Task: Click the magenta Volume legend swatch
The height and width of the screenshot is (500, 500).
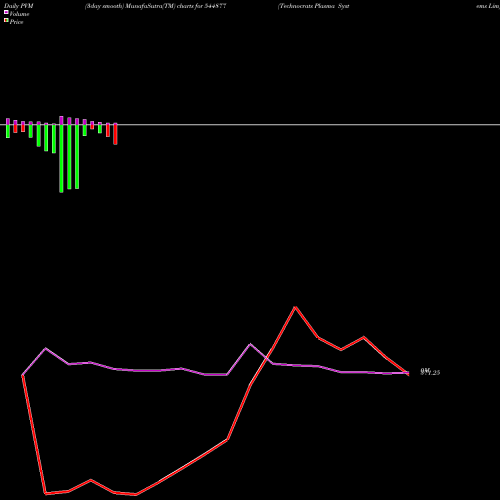Action: (6, 12)
